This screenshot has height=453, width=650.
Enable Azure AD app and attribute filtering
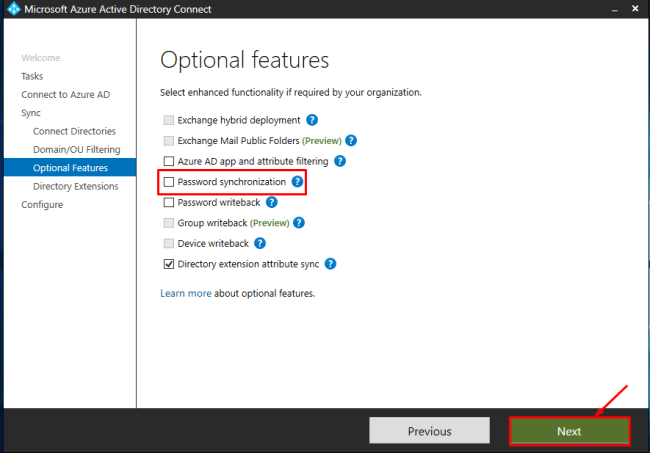169,161
